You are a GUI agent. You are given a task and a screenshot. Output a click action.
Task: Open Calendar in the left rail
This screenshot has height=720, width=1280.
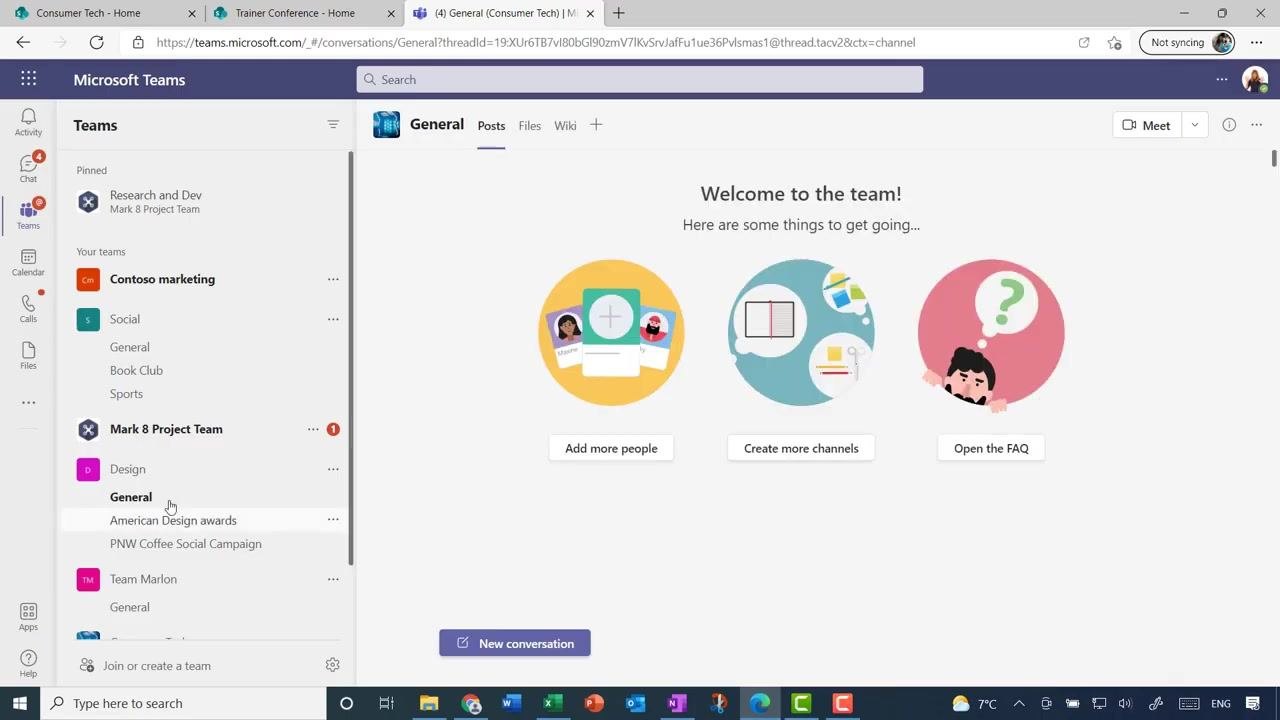click(28, 262)
